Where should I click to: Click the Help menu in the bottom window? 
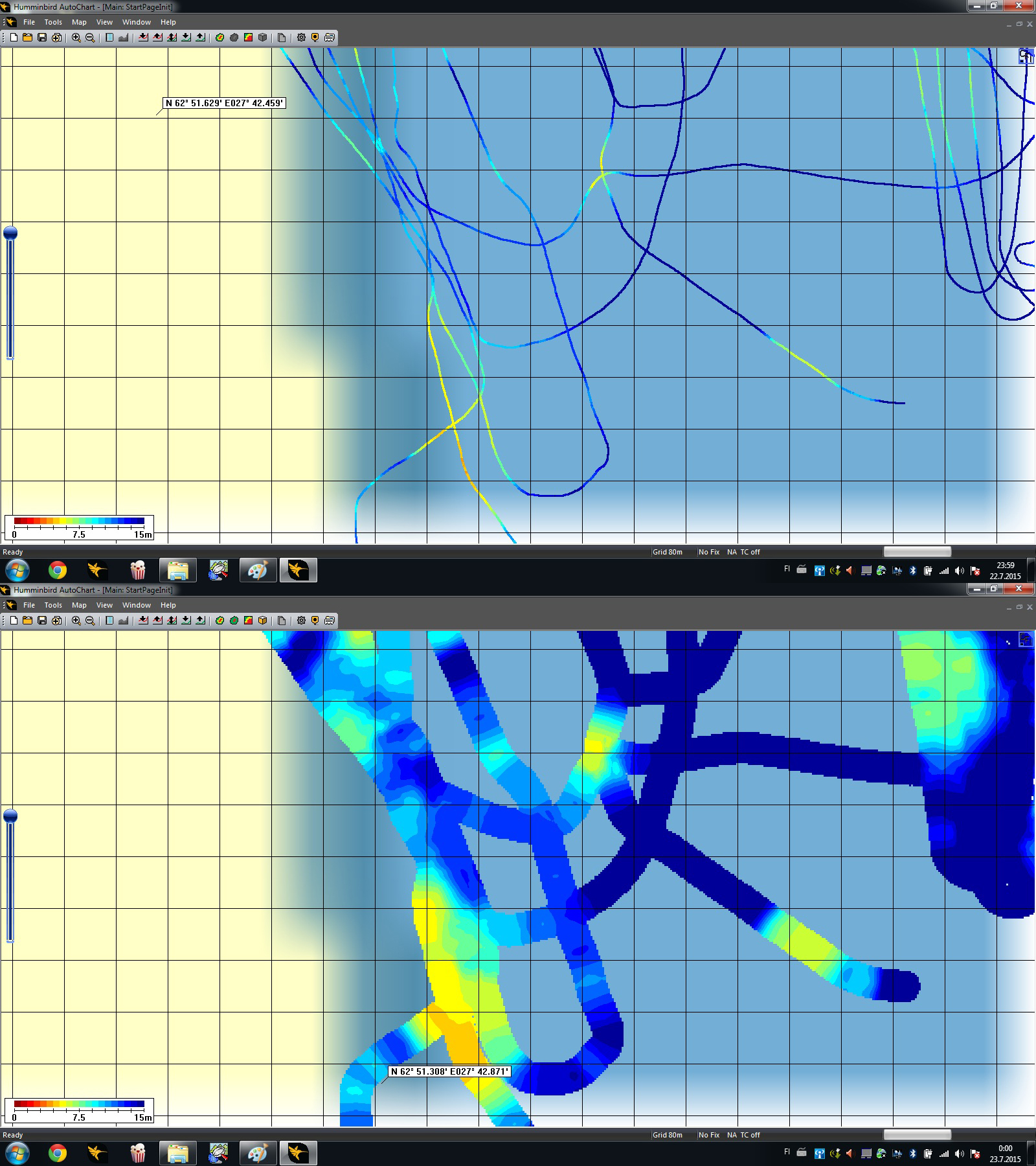pos(168,605)
